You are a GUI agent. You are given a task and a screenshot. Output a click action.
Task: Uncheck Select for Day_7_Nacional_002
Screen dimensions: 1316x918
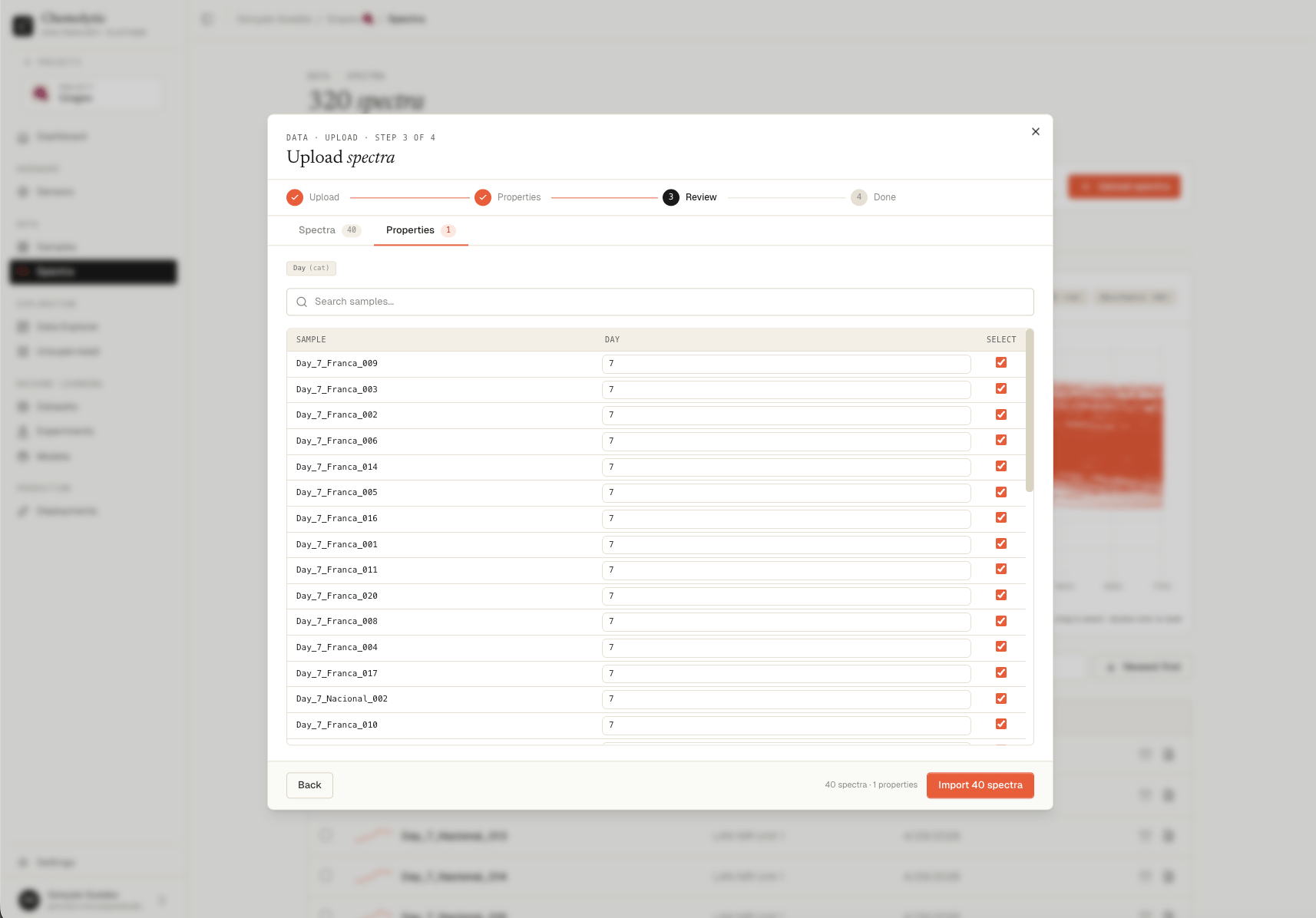[x=1001, y=698]
